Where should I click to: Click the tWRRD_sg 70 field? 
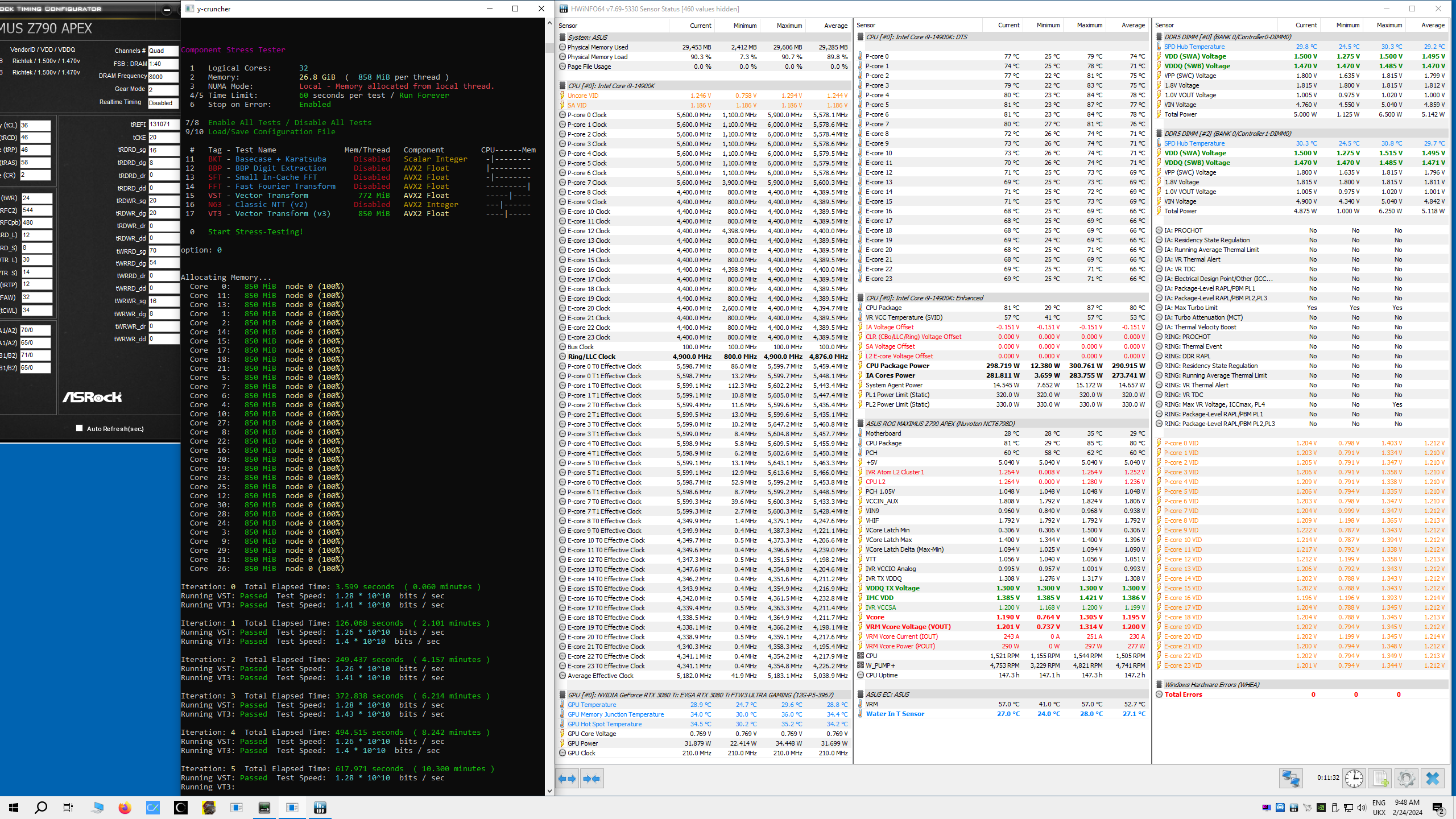point(164,250)
